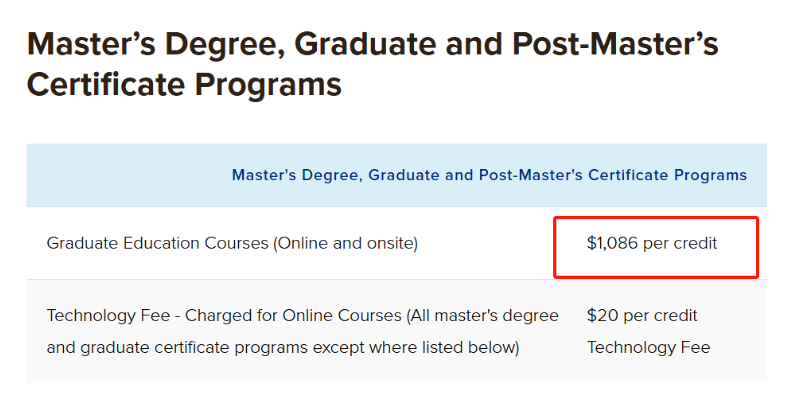Click "Technology Fee - Charged" row label start

151,316
